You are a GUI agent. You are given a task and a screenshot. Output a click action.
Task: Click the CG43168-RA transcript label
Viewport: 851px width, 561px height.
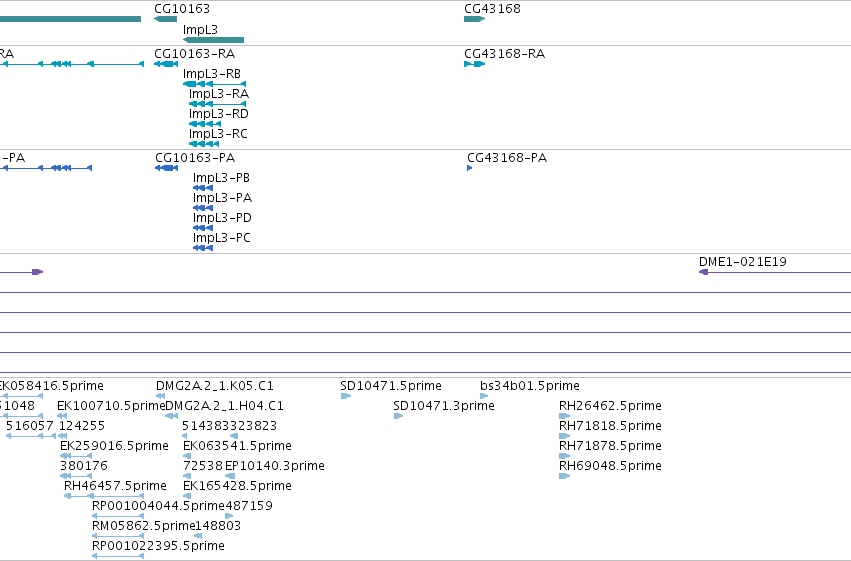(504, 54)
